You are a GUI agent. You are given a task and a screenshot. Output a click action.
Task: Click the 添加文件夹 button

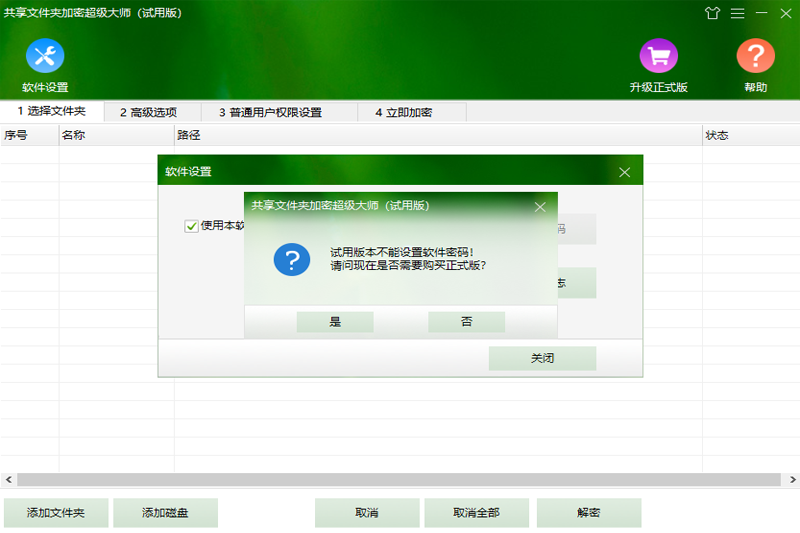point(56,513)
